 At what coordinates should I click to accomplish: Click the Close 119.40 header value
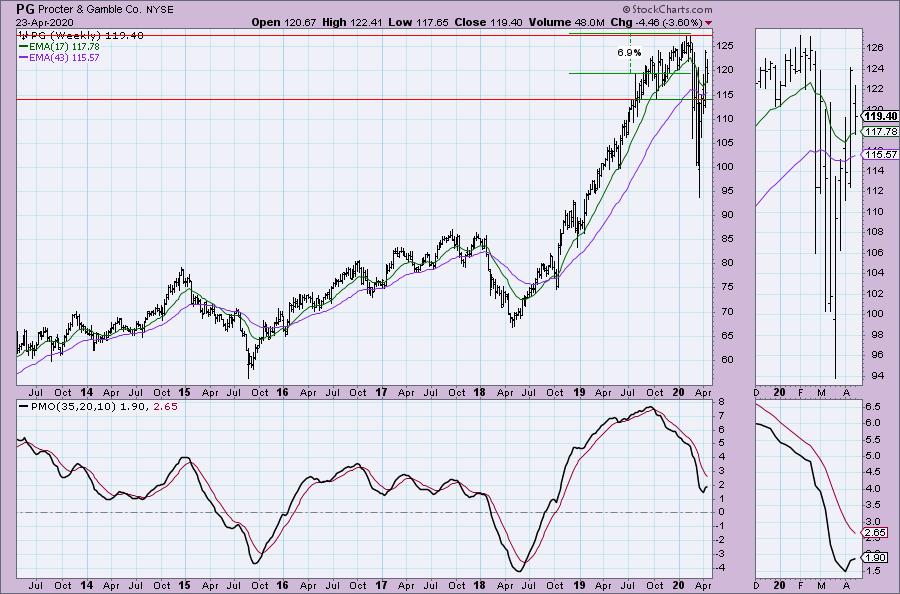pyautogui.click(x=488, y=22)
